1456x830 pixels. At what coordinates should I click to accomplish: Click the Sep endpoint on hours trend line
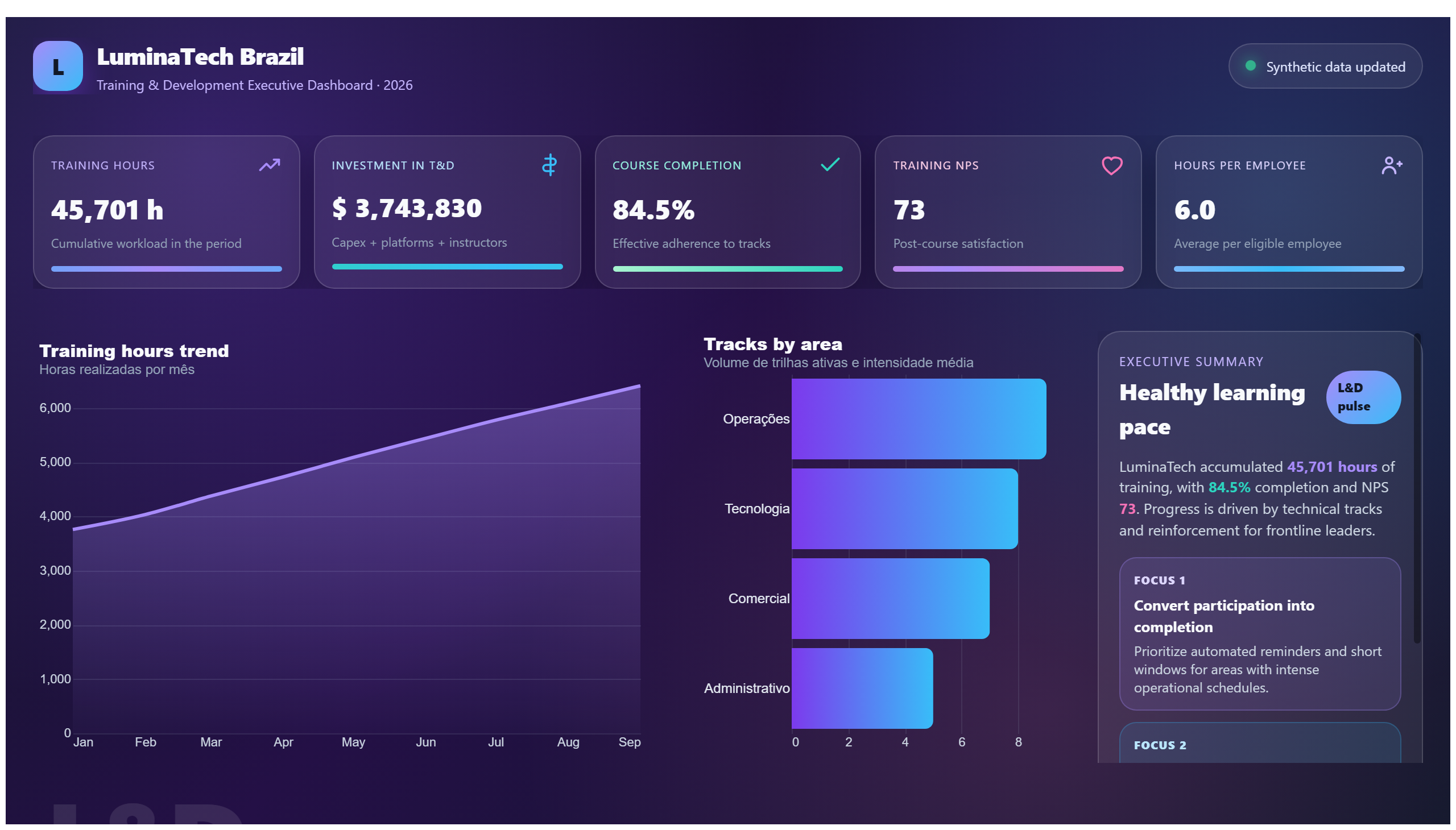639,387
